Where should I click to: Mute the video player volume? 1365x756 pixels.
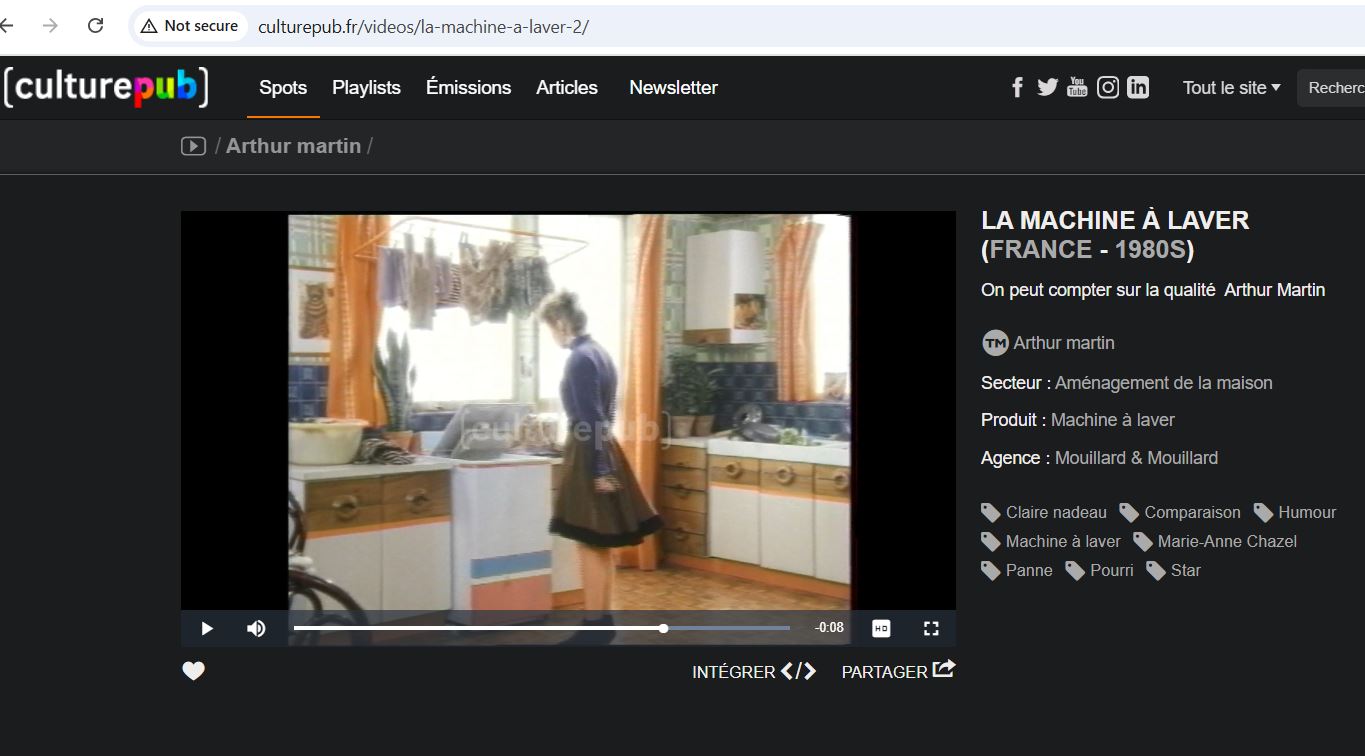[x=256, y=628]
